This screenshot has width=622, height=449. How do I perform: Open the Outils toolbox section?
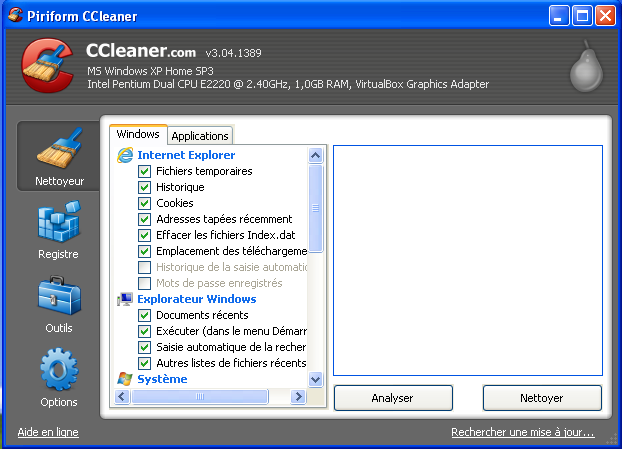(59, 304)
